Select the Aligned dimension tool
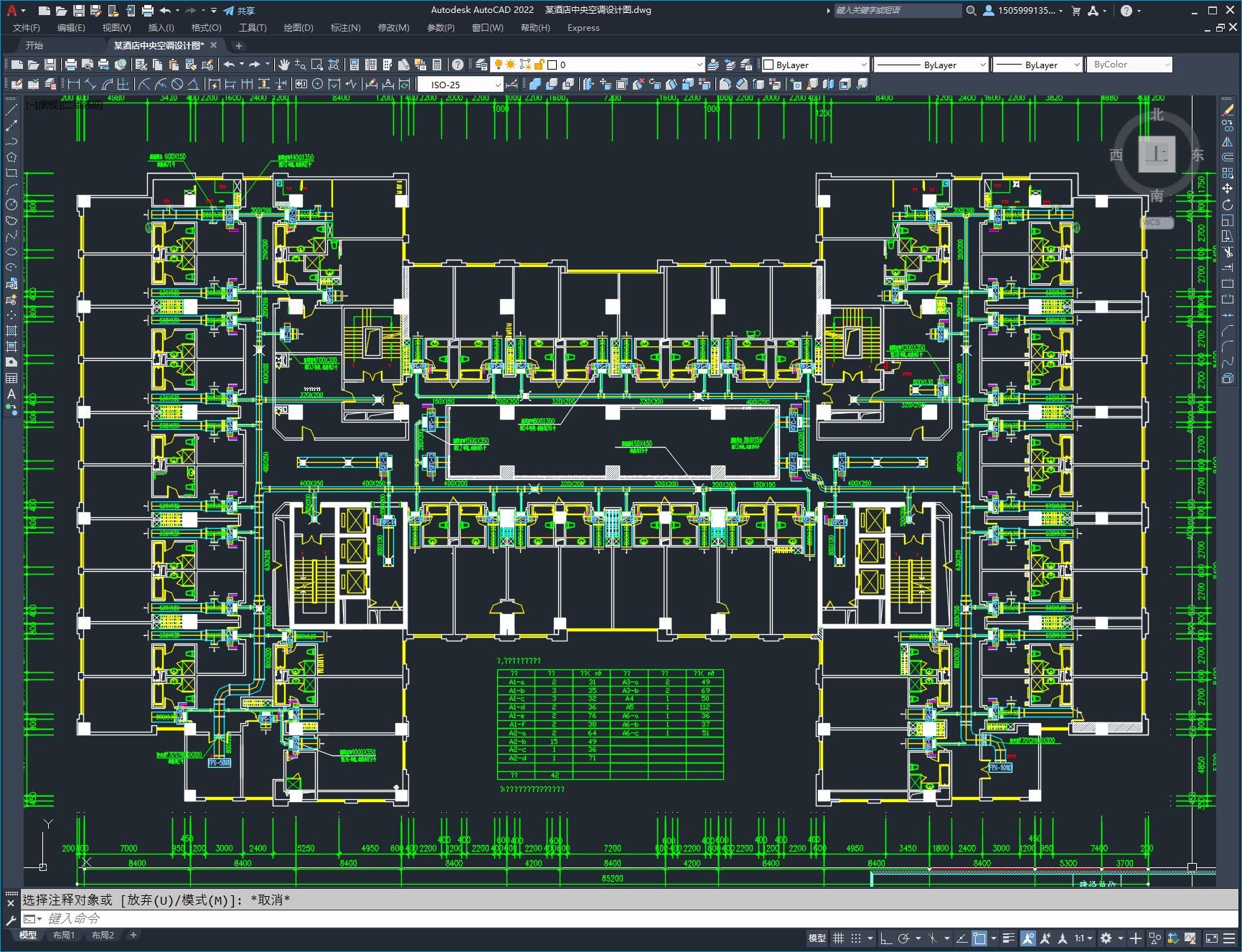1242x952 pixels. pos(90,84)
